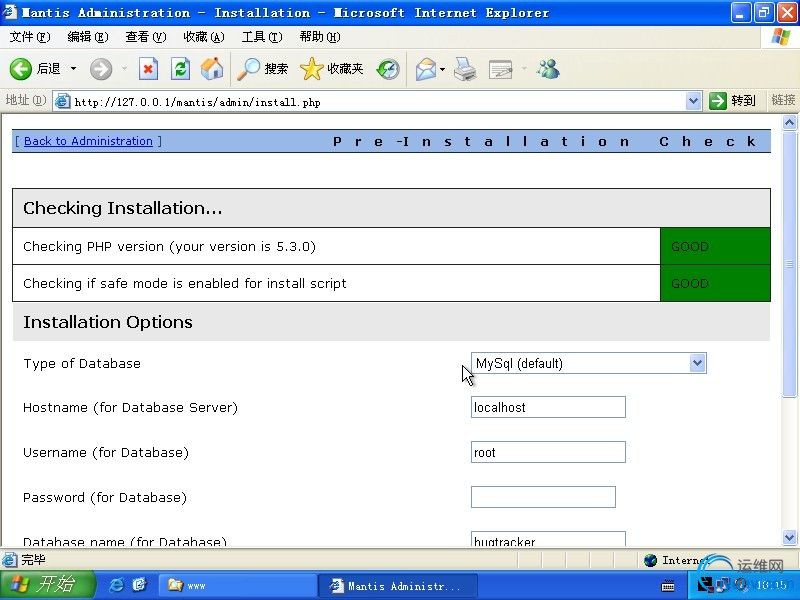Viewport: 800px width, 600px height.
Task: Click 'Checking Installation...' heading
Action: pyautogui.click(x=122, y=208)
